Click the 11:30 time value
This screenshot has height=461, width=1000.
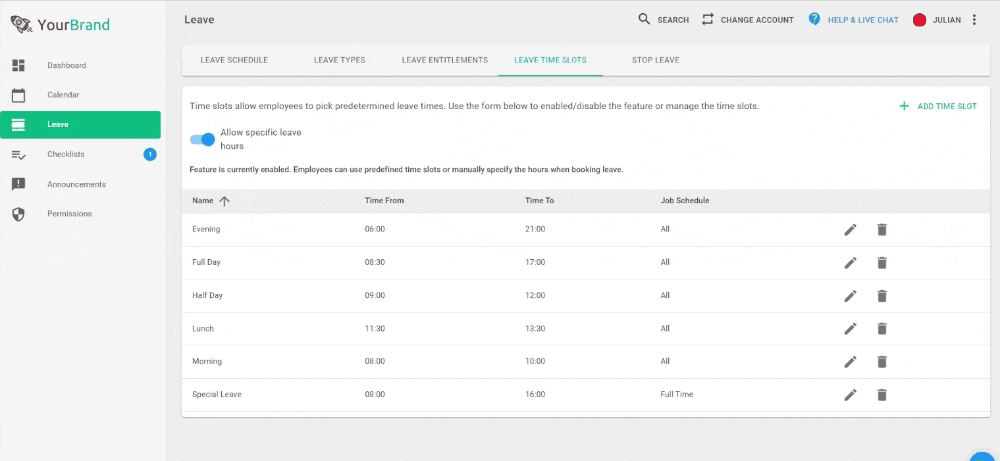374,328
